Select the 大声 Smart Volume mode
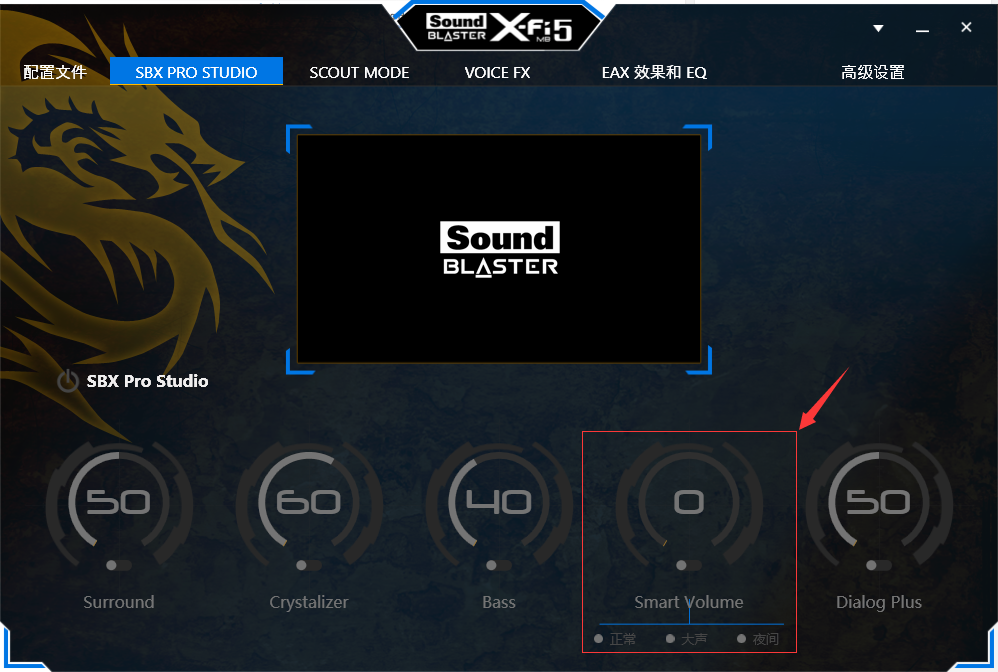Viewport: 998px width, 672px height. (x=687, y=638)
